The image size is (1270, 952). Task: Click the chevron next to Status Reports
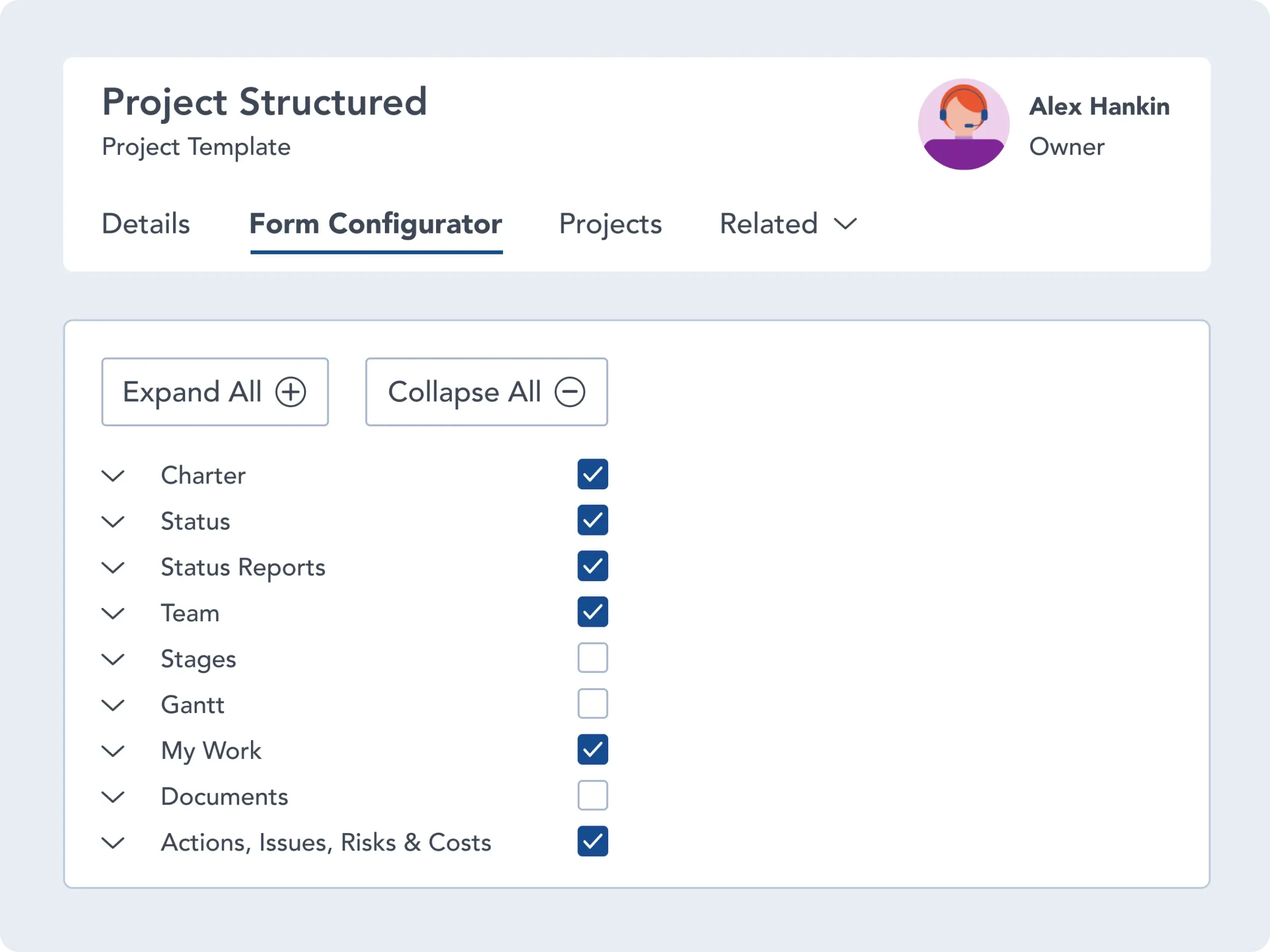[x=113, y=567]
